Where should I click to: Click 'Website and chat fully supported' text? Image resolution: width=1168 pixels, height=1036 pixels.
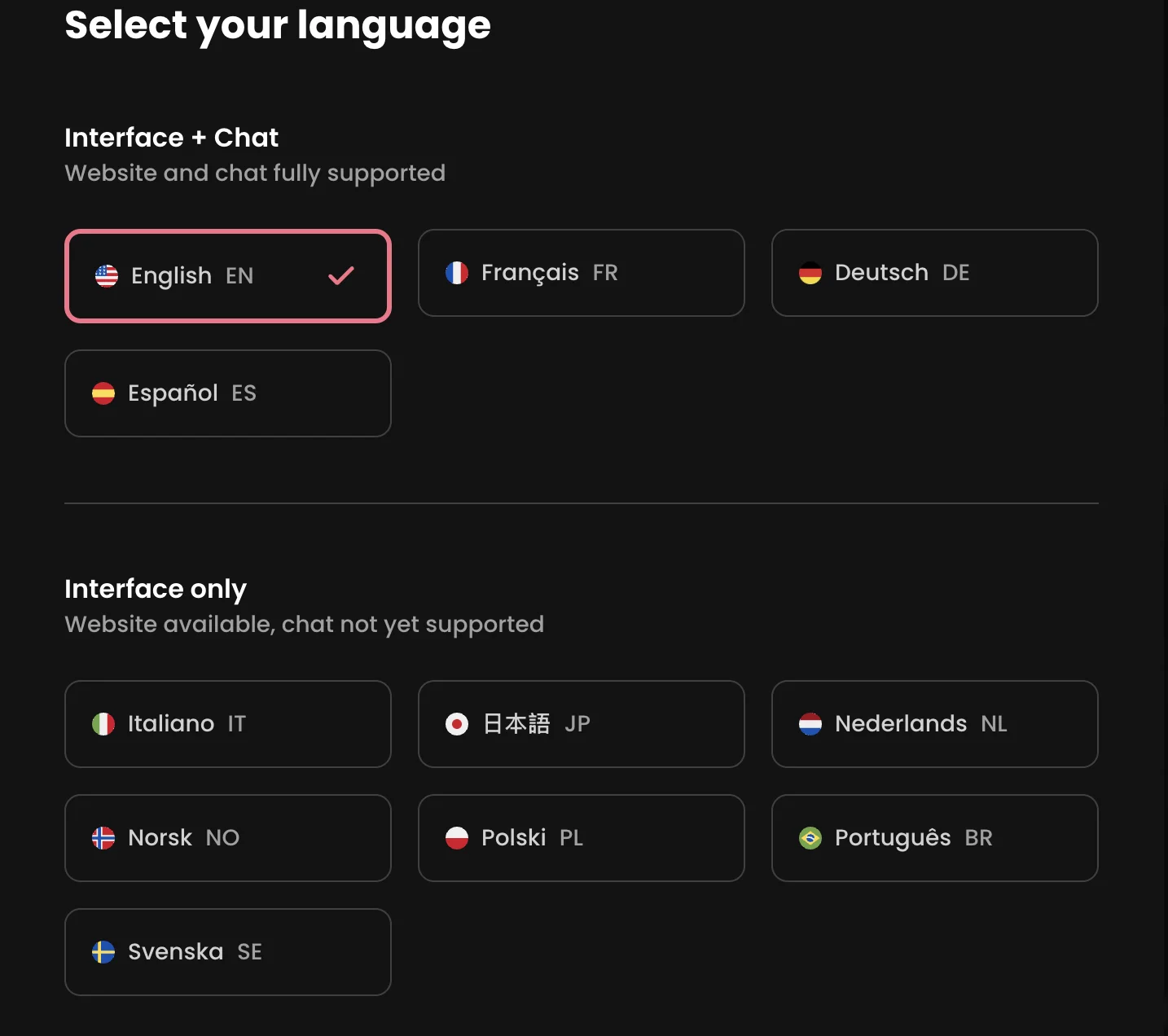[255, 173]
